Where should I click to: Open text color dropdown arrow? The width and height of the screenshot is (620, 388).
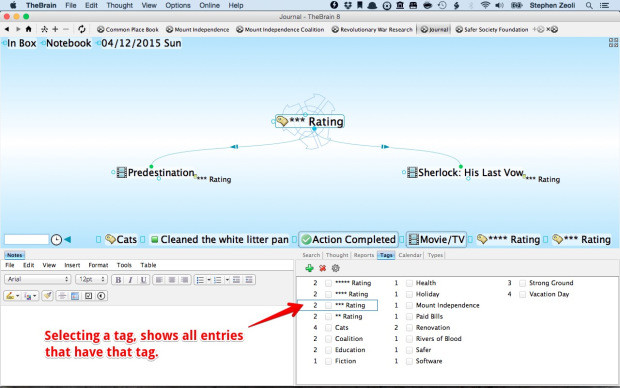35,296
